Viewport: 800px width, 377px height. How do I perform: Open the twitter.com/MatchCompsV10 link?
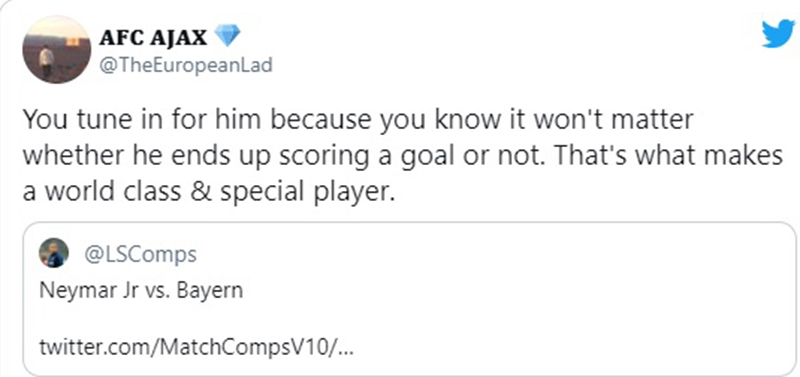tap(196, 349)
